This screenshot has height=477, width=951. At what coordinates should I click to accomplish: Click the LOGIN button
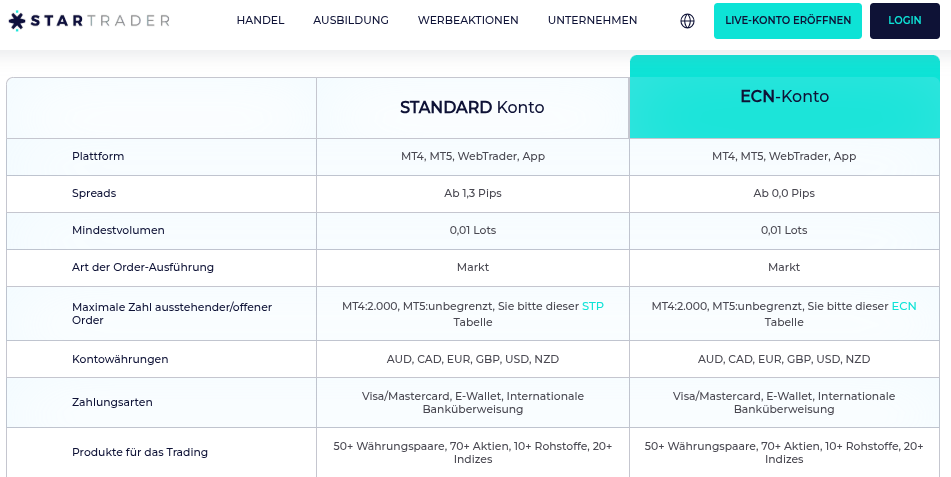coord(904,21)
